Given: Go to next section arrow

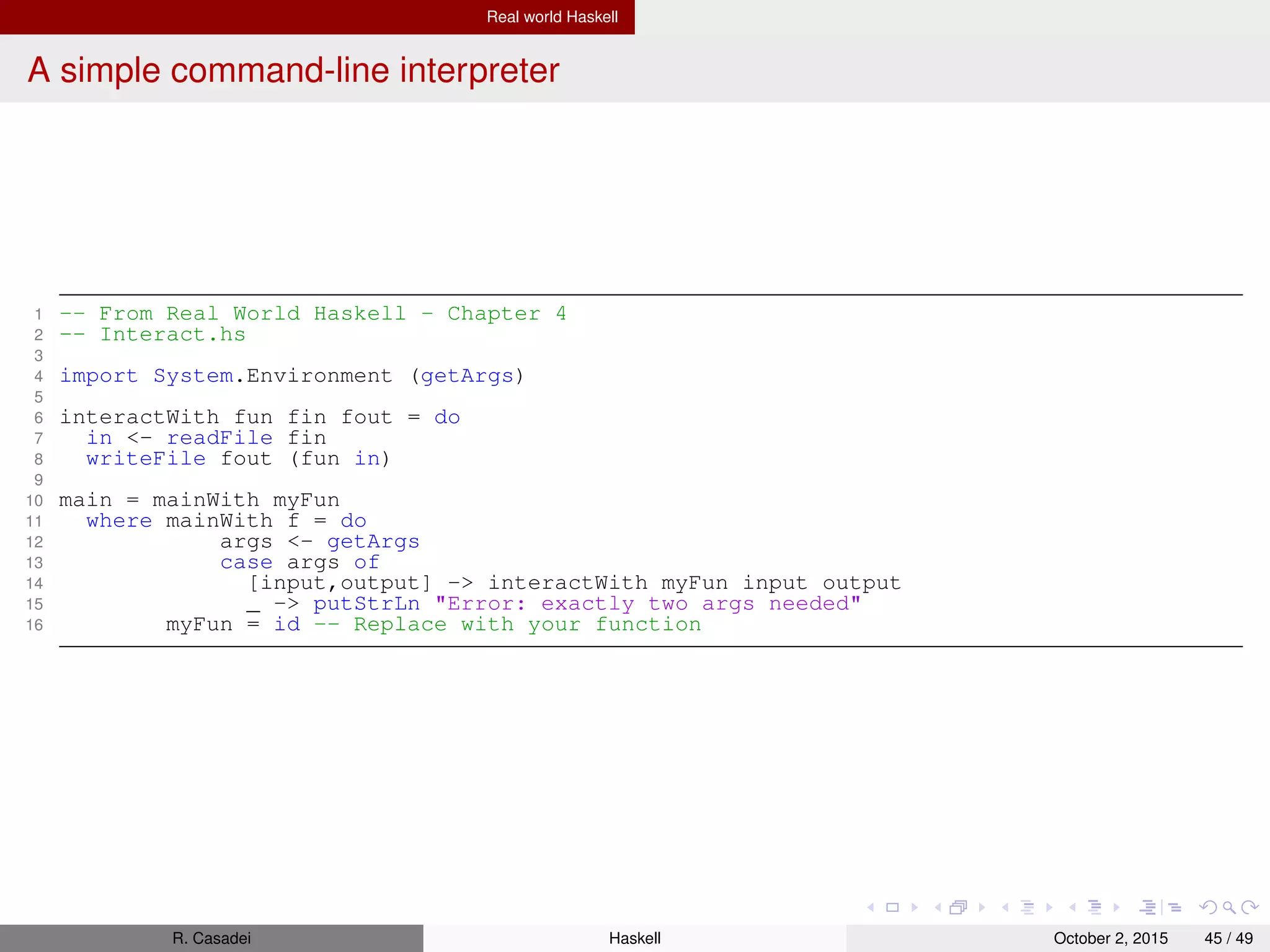Looking at the screenshot, I should pos(1117,907).
